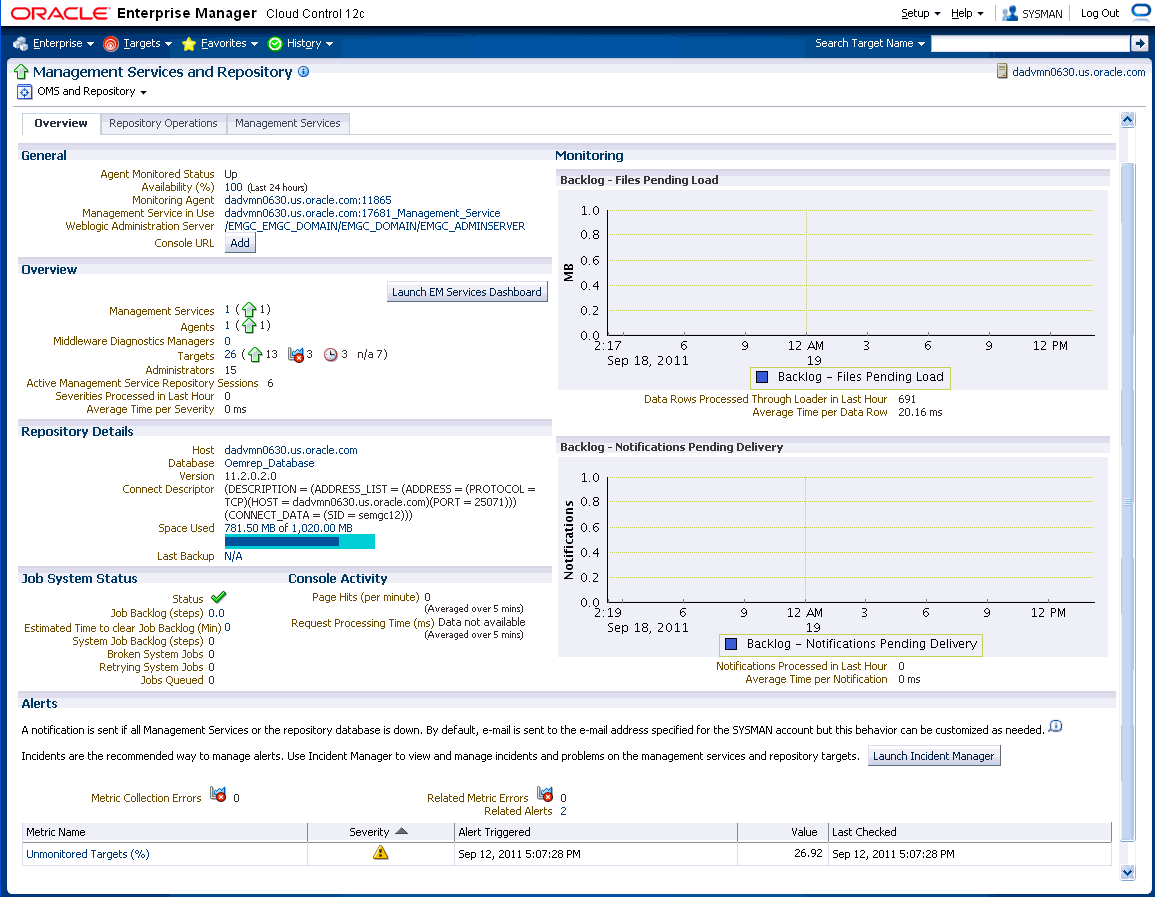Click the Space Used progress bar

click(x=299, y=542)
